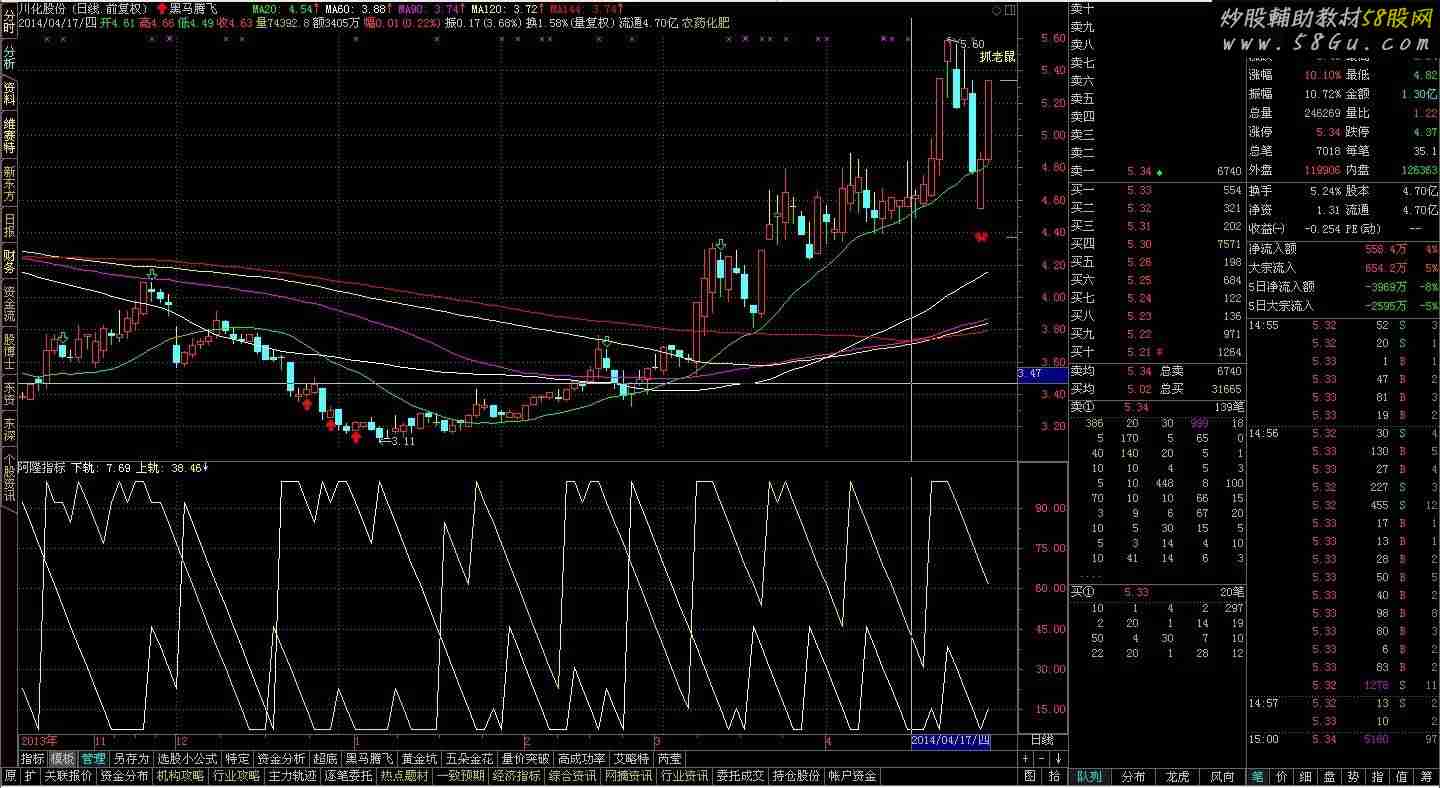1440x788 pixels.
Task: Switch to the 模板 tab
Action: coord(63,759)
